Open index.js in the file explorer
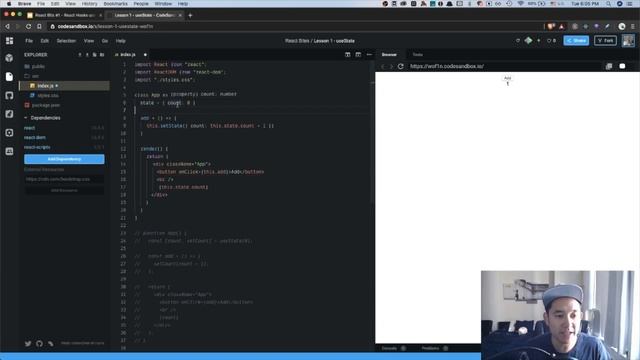The width and height of the screenshot is (640, 360). 64,86
